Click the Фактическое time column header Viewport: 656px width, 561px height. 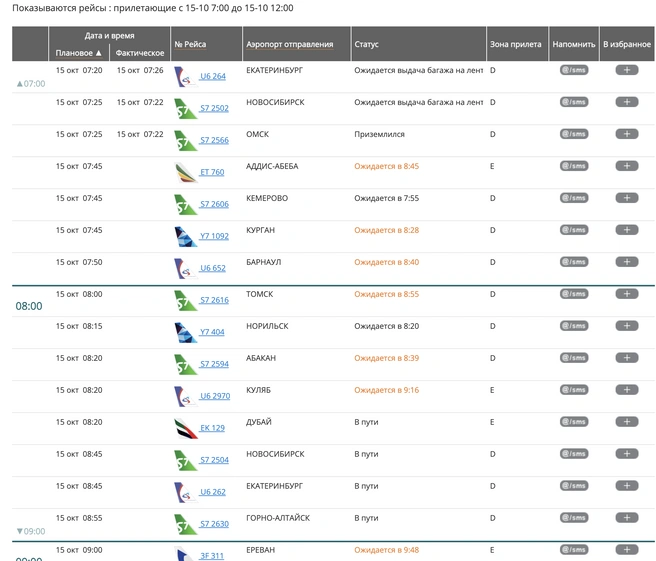(140, 53)
